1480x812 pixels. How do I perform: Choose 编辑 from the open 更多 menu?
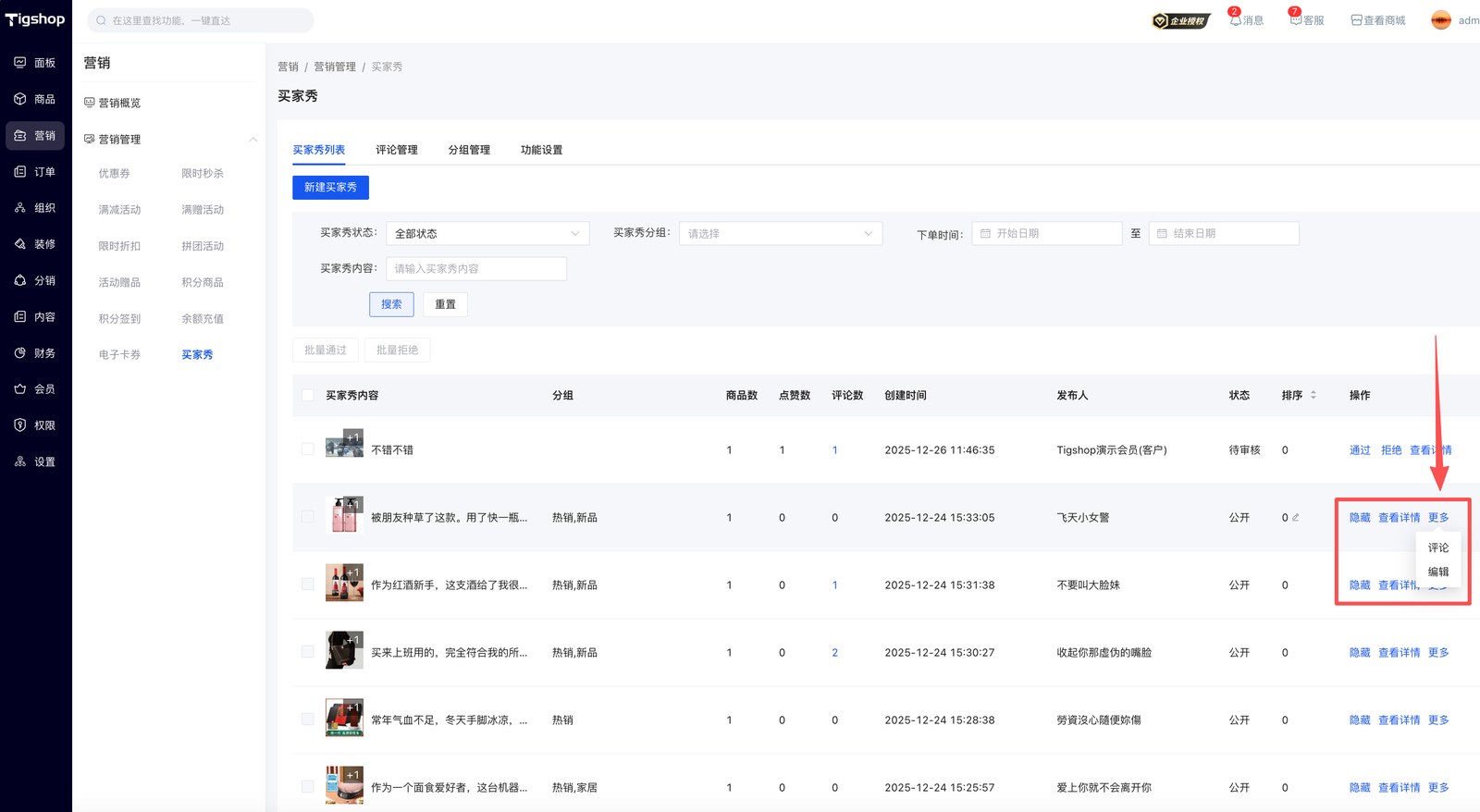click(x=1438, y=572)
